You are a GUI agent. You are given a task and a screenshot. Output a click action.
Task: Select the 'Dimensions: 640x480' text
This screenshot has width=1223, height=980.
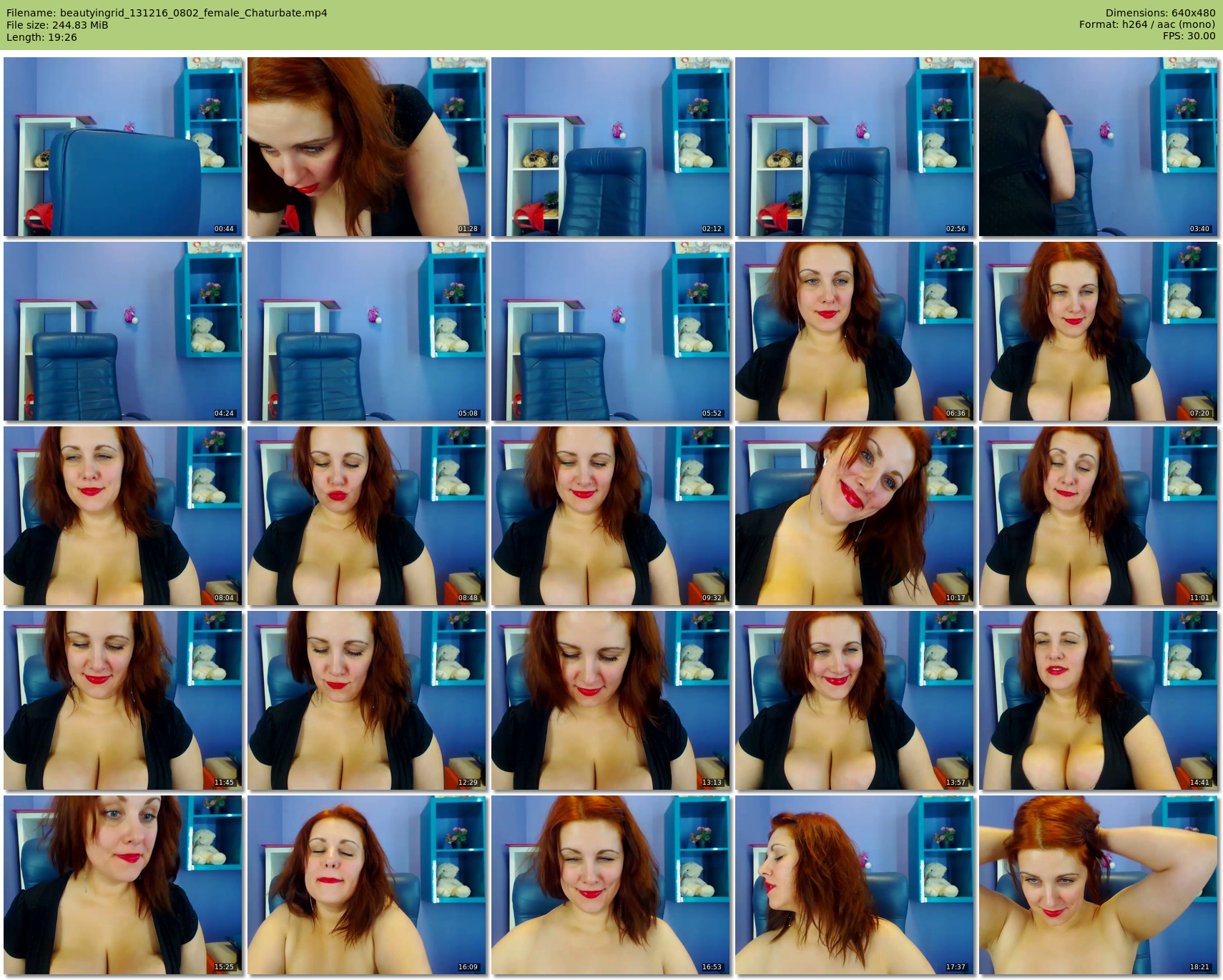tap(1160, 13)
